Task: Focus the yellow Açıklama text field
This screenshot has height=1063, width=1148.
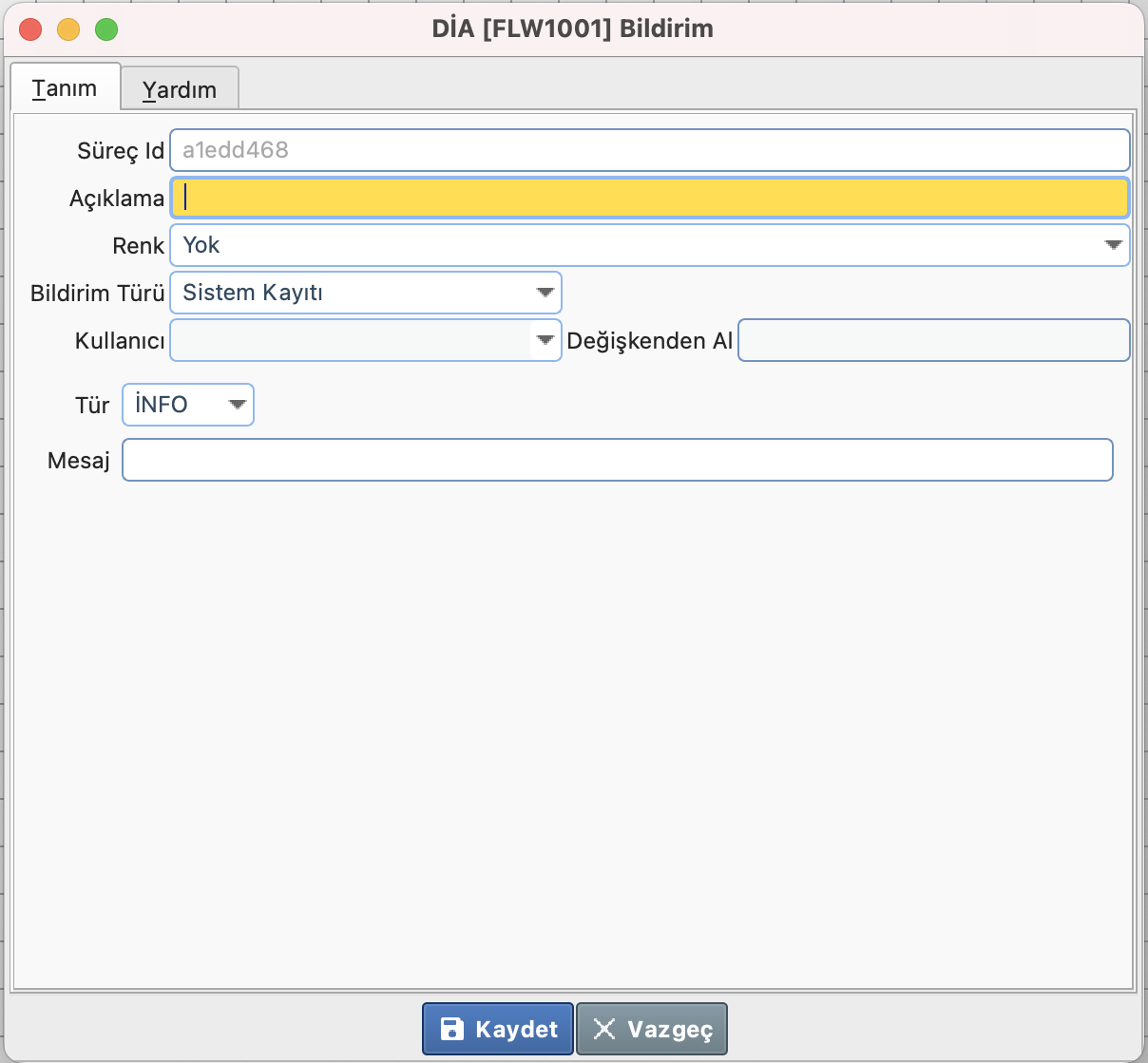Action: pos(650,198)
